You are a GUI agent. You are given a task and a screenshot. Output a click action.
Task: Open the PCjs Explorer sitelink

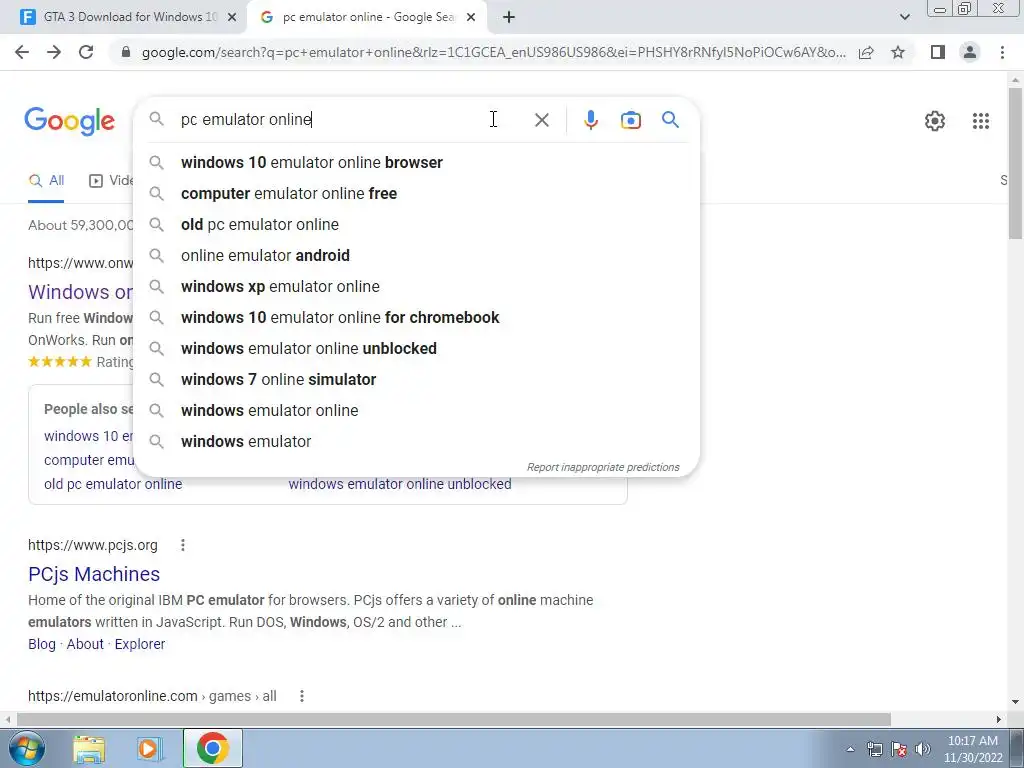[140, 644]
